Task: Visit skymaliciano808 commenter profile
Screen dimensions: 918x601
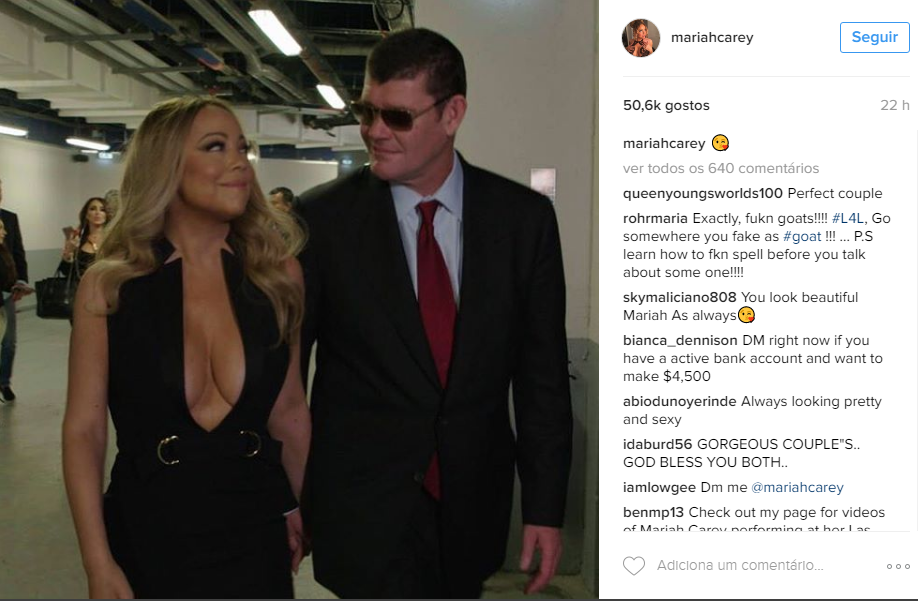Action: (x=680, y=297)
